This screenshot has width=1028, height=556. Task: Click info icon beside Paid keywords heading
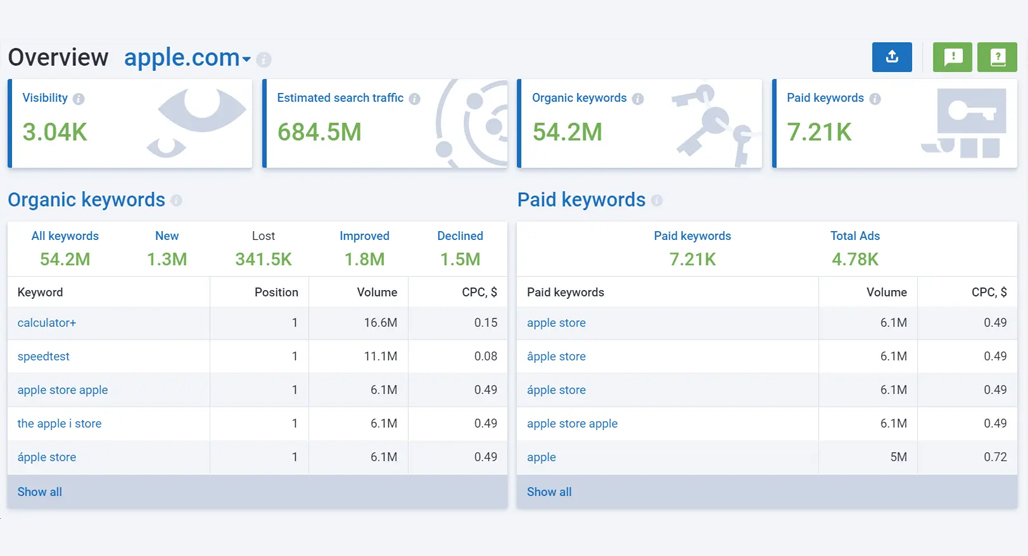[x=657, y=201]
